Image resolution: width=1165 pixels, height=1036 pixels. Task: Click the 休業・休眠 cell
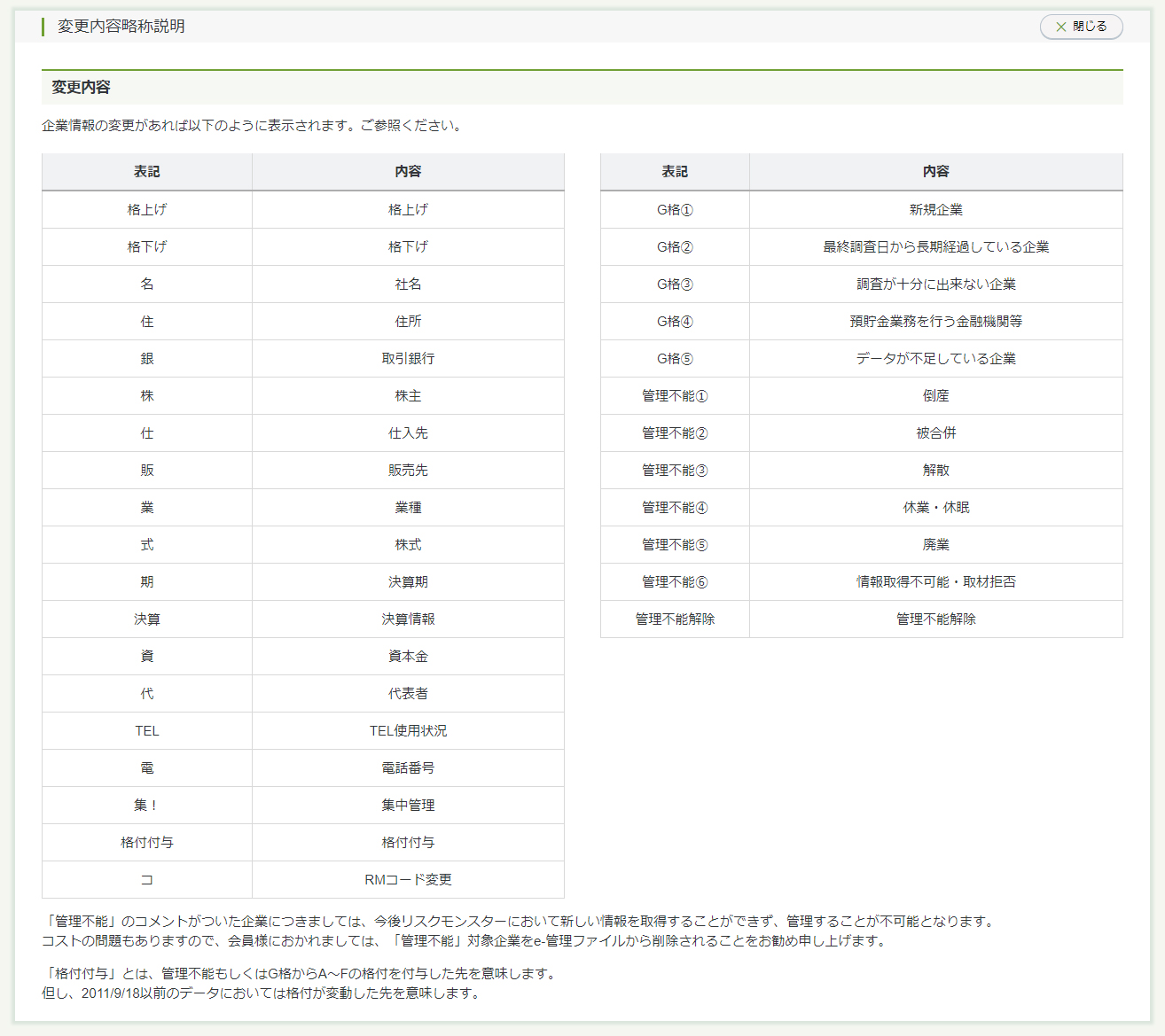pos(935,508)
